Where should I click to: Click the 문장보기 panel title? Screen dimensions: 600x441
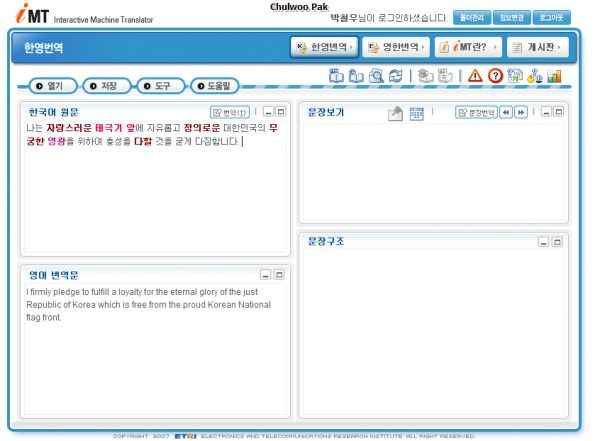(x=326, y=112)
